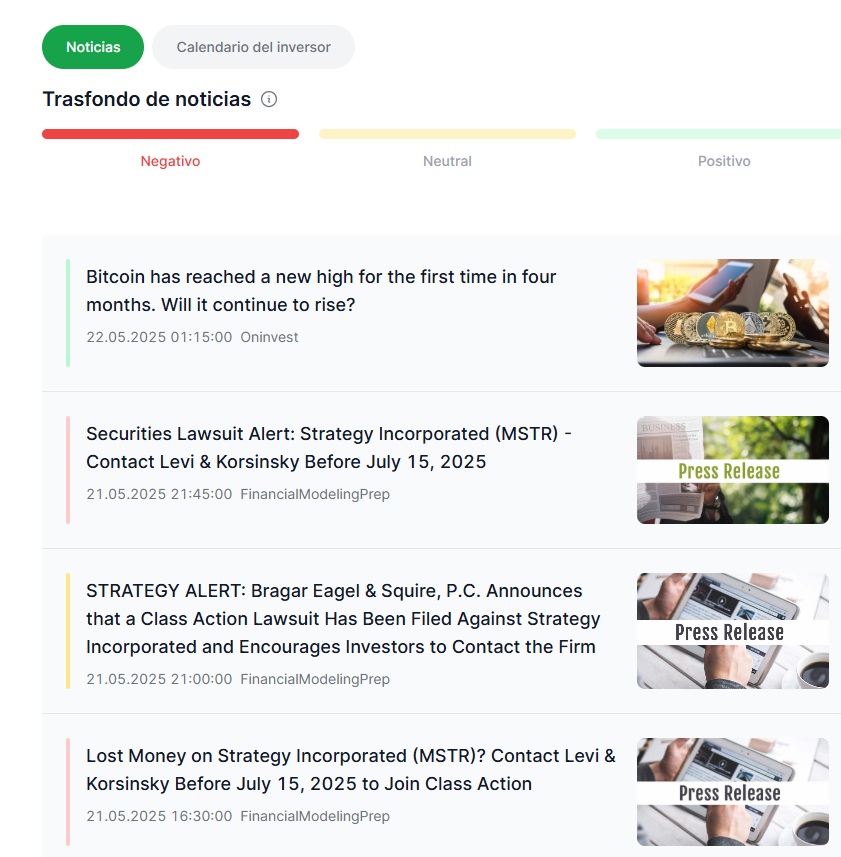Click the Press Release thumbnail beside Bragar Eagel article
This screenshot has width=841, height=857.
(733, 631)
